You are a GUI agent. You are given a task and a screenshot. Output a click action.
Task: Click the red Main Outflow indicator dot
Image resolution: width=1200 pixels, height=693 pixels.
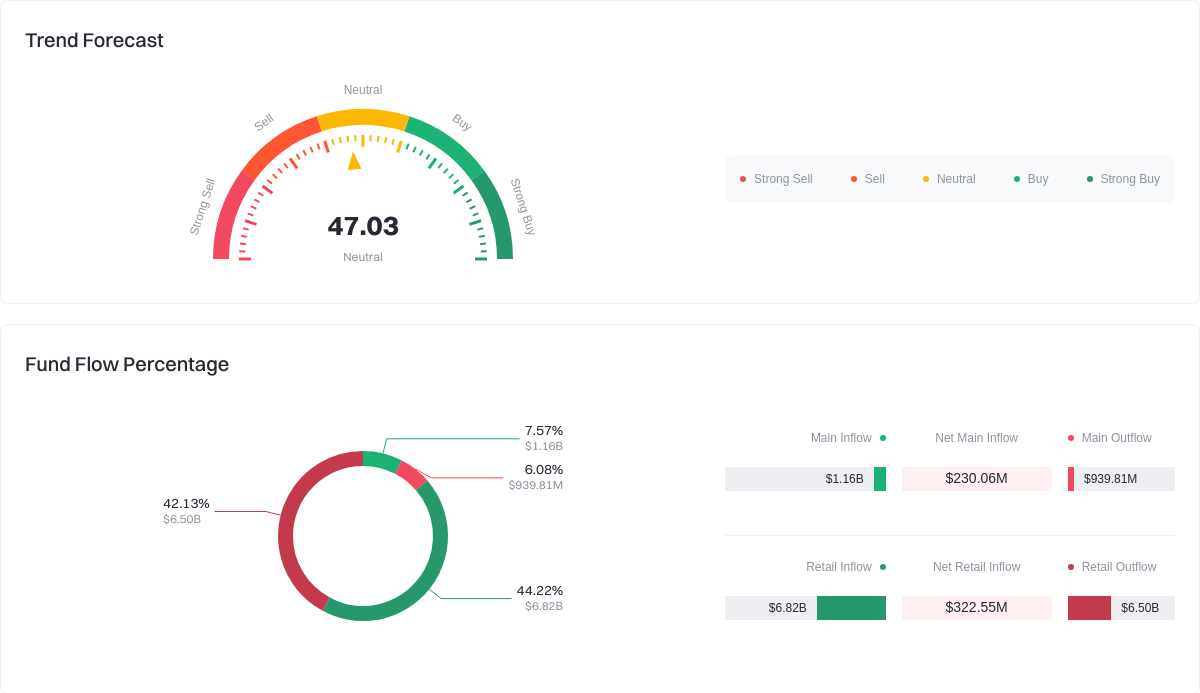pos(1073,438)
